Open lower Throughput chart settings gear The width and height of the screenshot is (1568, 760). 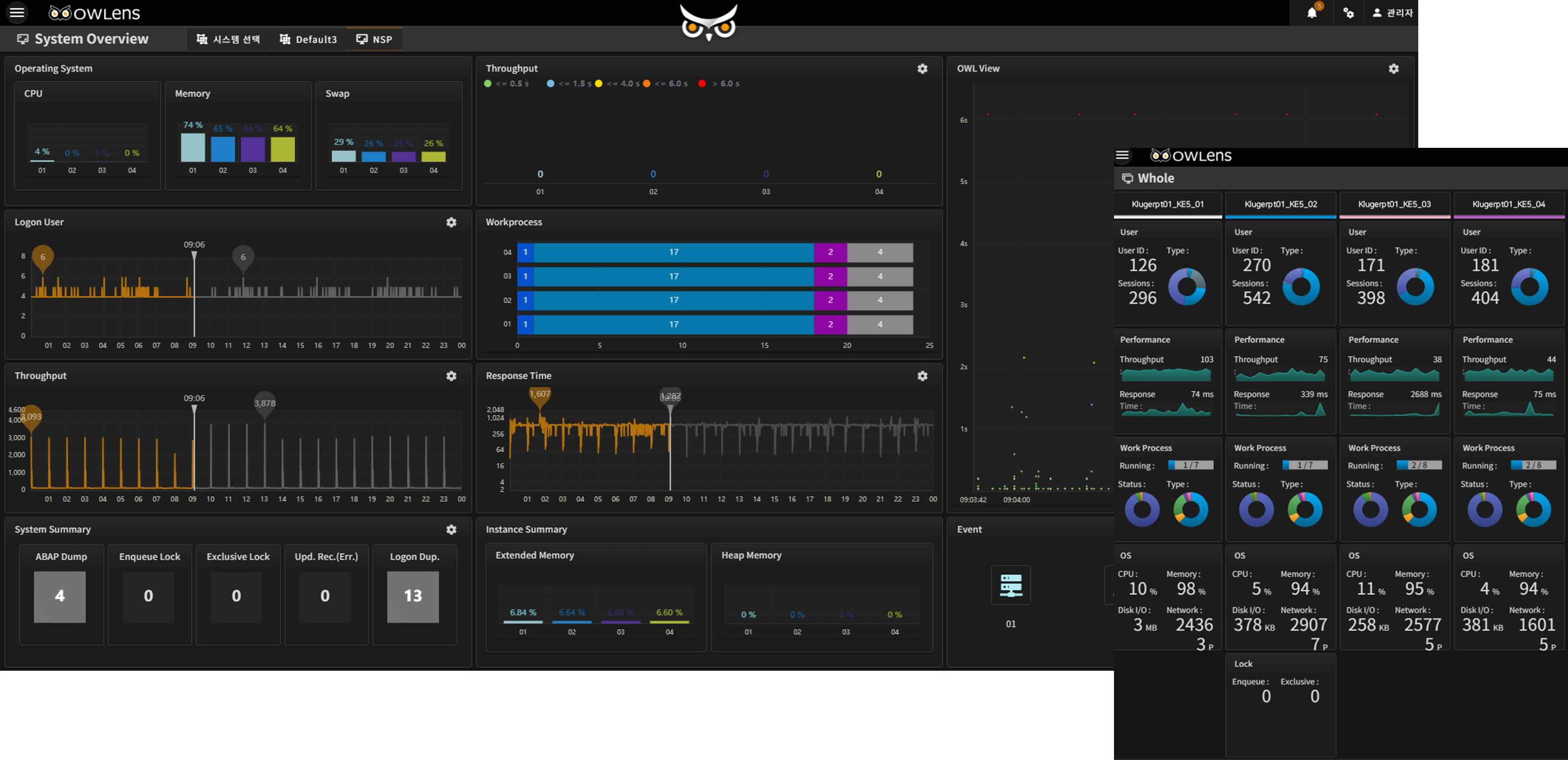(x=451, y=376)
